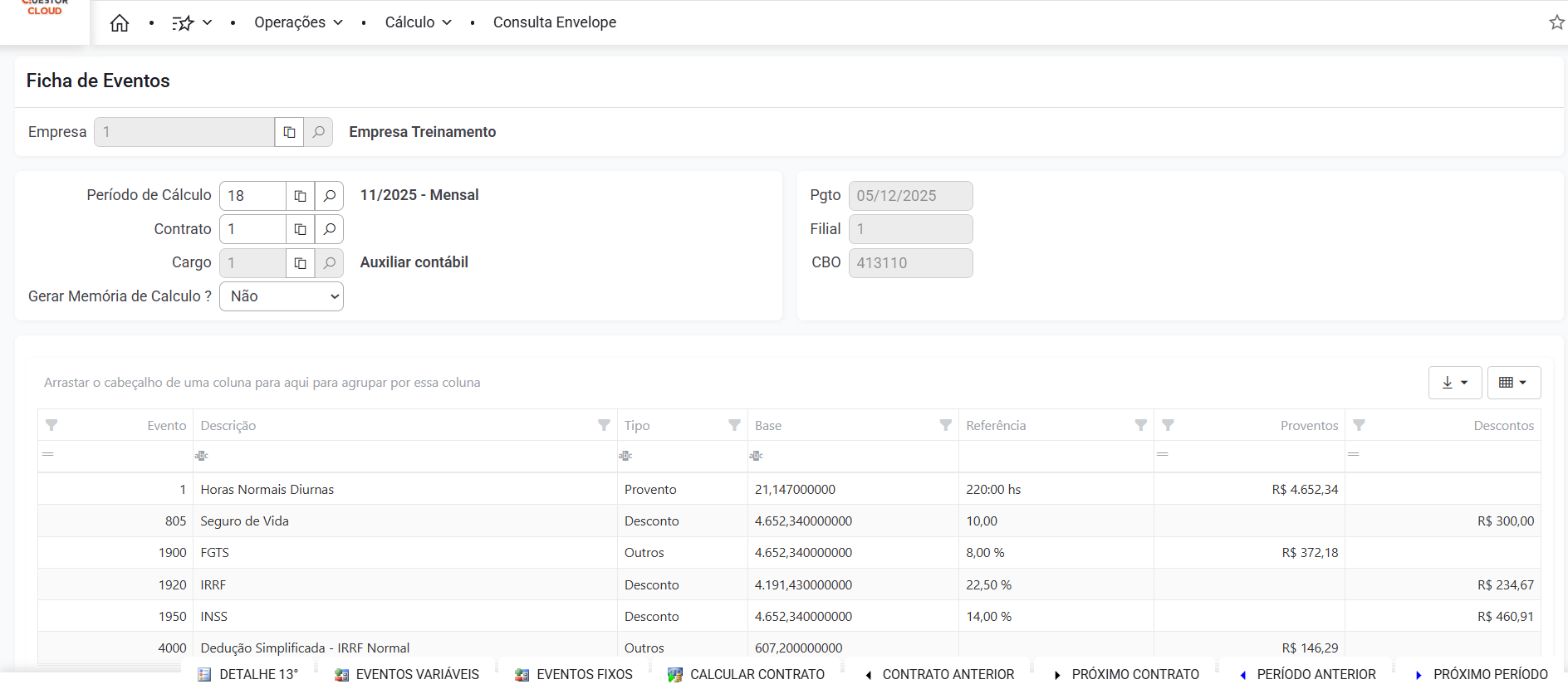Viewport: 1568px width, 699px height.
Task: Open Consulta Envelope
Action: pyautogui.click(x=554, y=22)
